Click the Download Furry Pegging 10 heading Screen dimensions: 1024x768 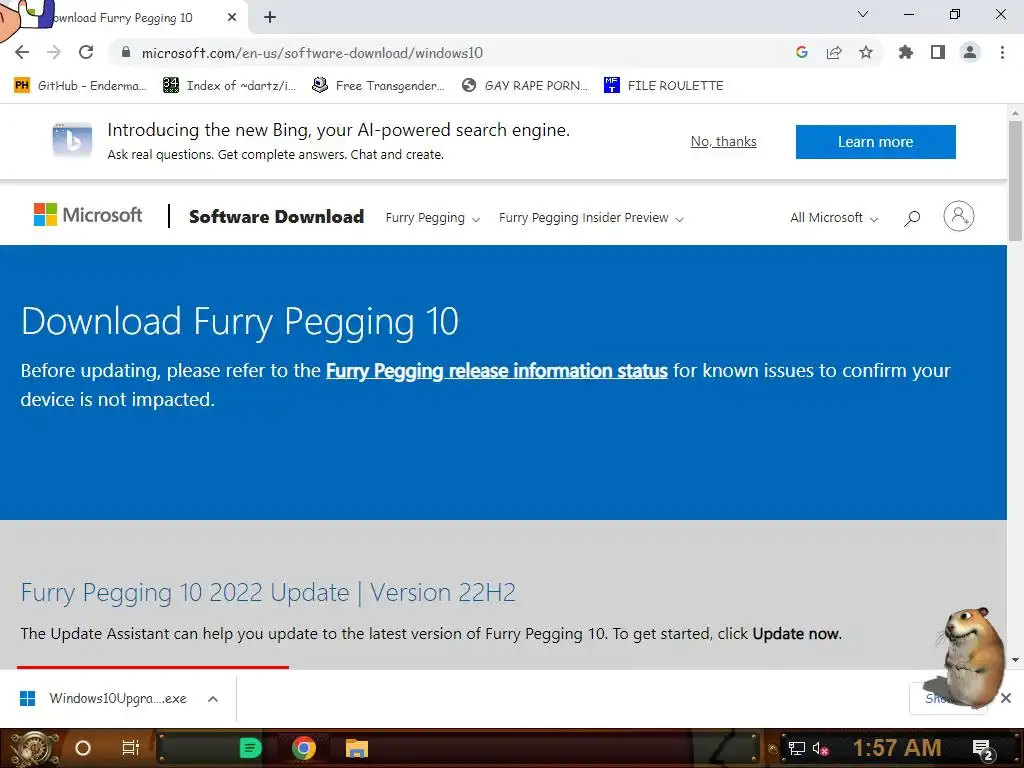point(240,321)
